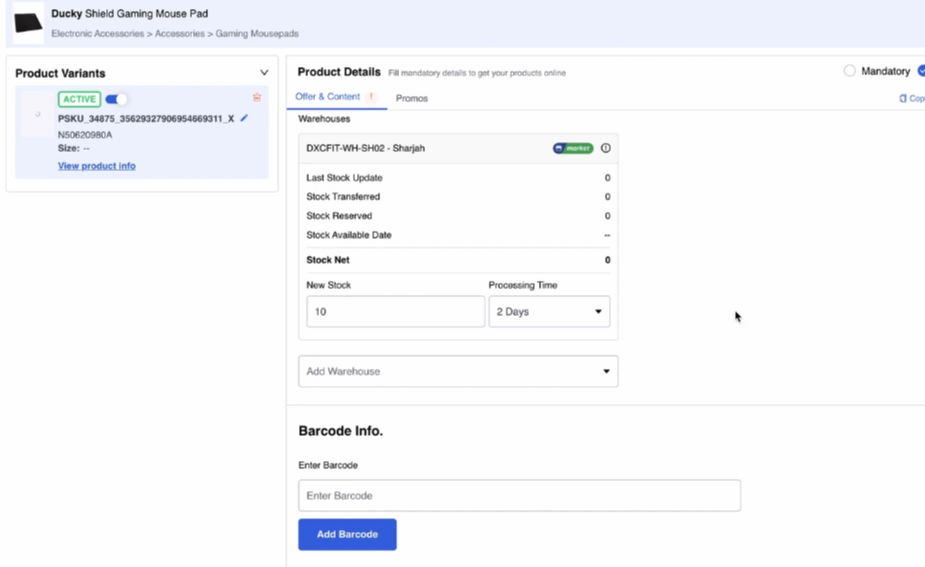Screen dimensions: 925x567
Task: Click the Electronic Accessories breadcrumb
Action: click(x=97, y=34)
